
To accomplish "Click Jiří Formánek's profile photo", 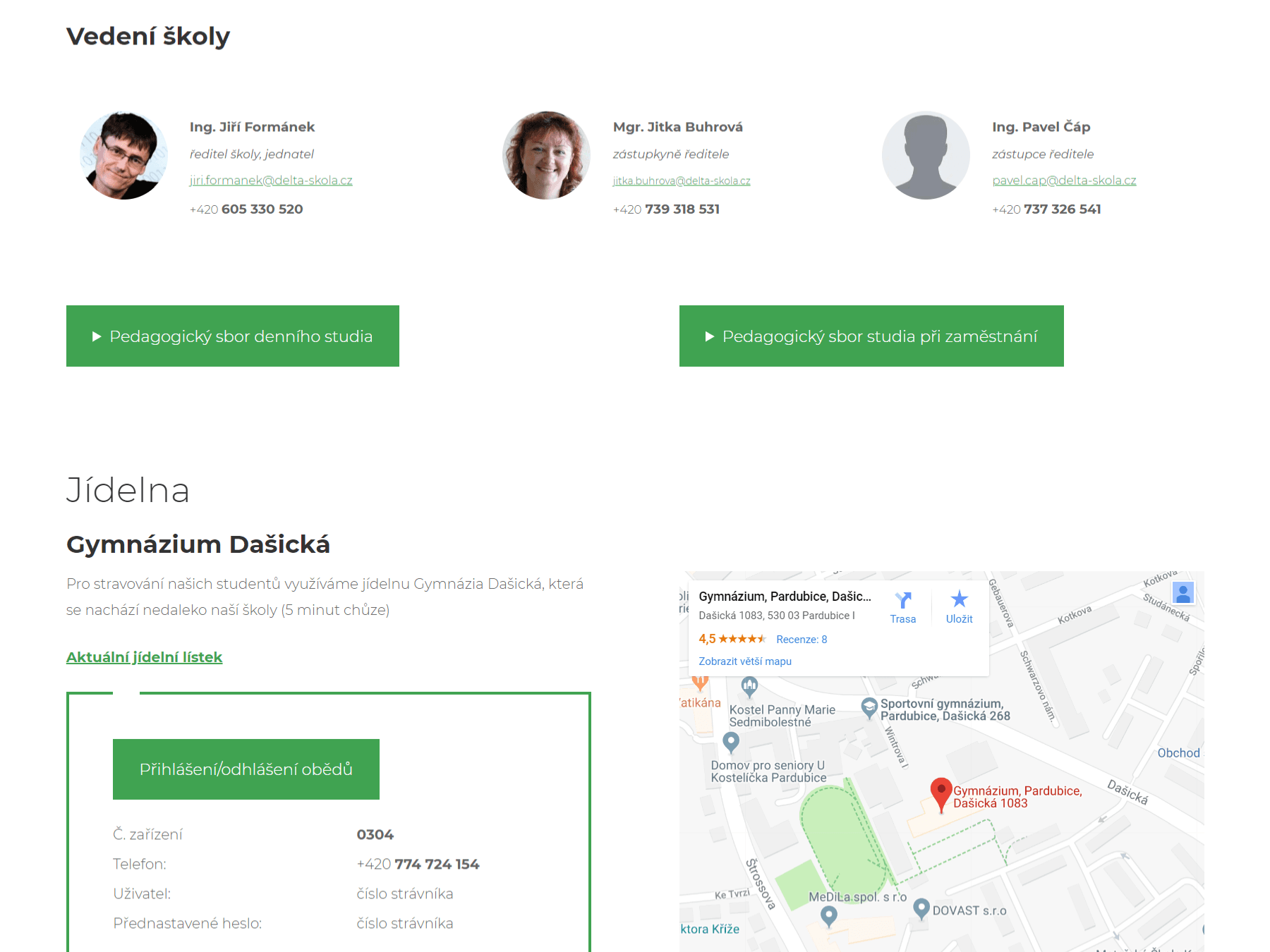I will [x=124, y=155].
